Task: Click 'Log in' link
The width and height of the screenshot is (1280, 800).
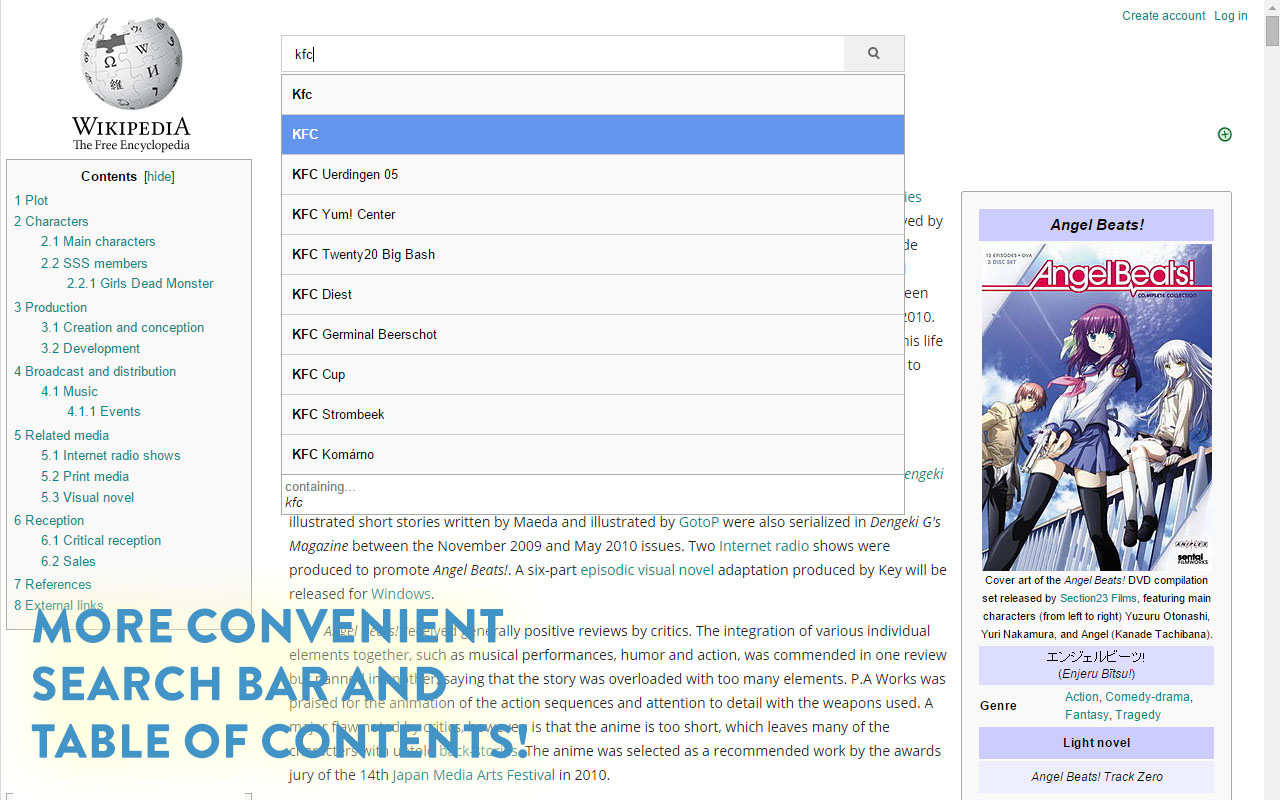Action: coord(1231,15)
